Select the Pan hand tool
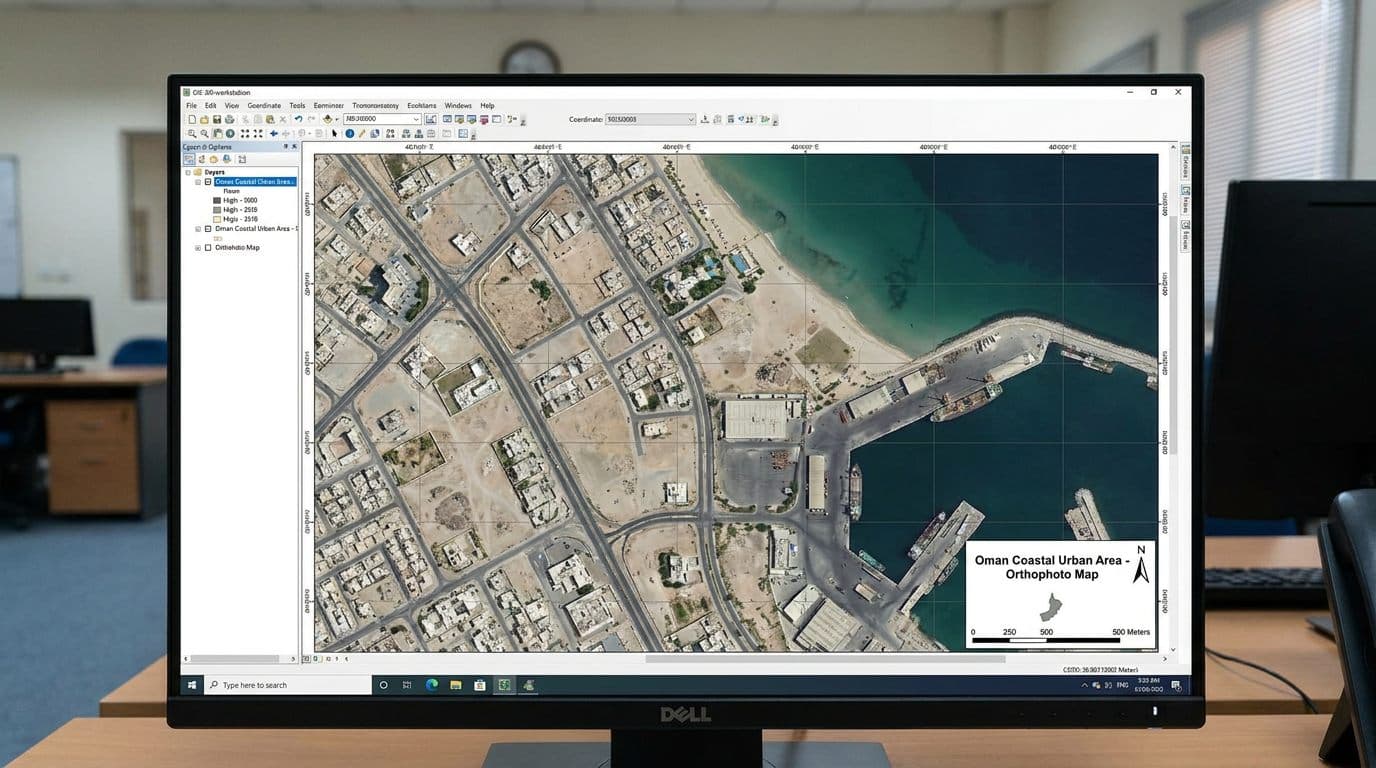This screenshot has width=1376, height=768. point(217,133)
